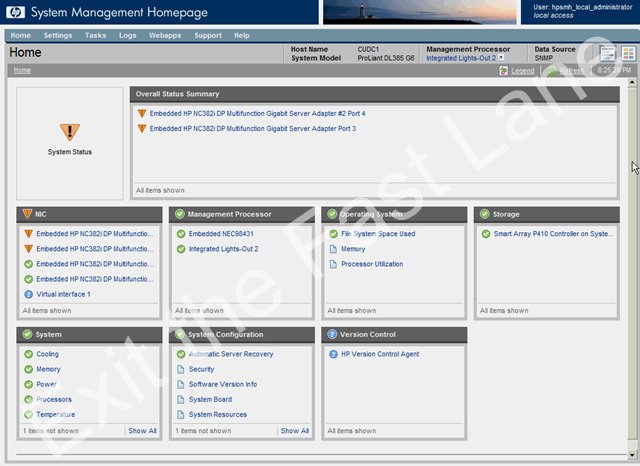Show All items in System panel

point(142,430)
